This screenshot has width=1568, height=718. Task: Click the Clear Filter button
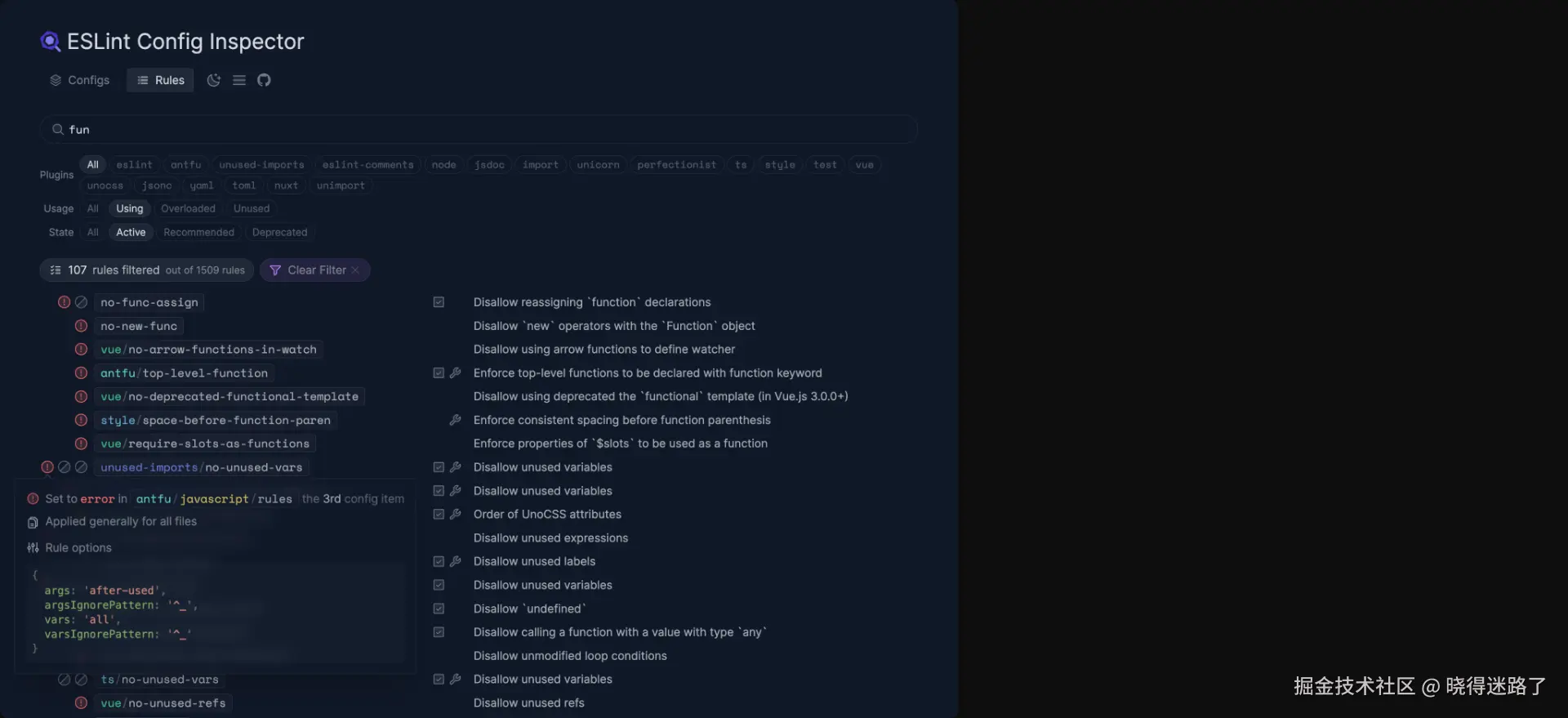pyautogui.click(x=315, y=270)
